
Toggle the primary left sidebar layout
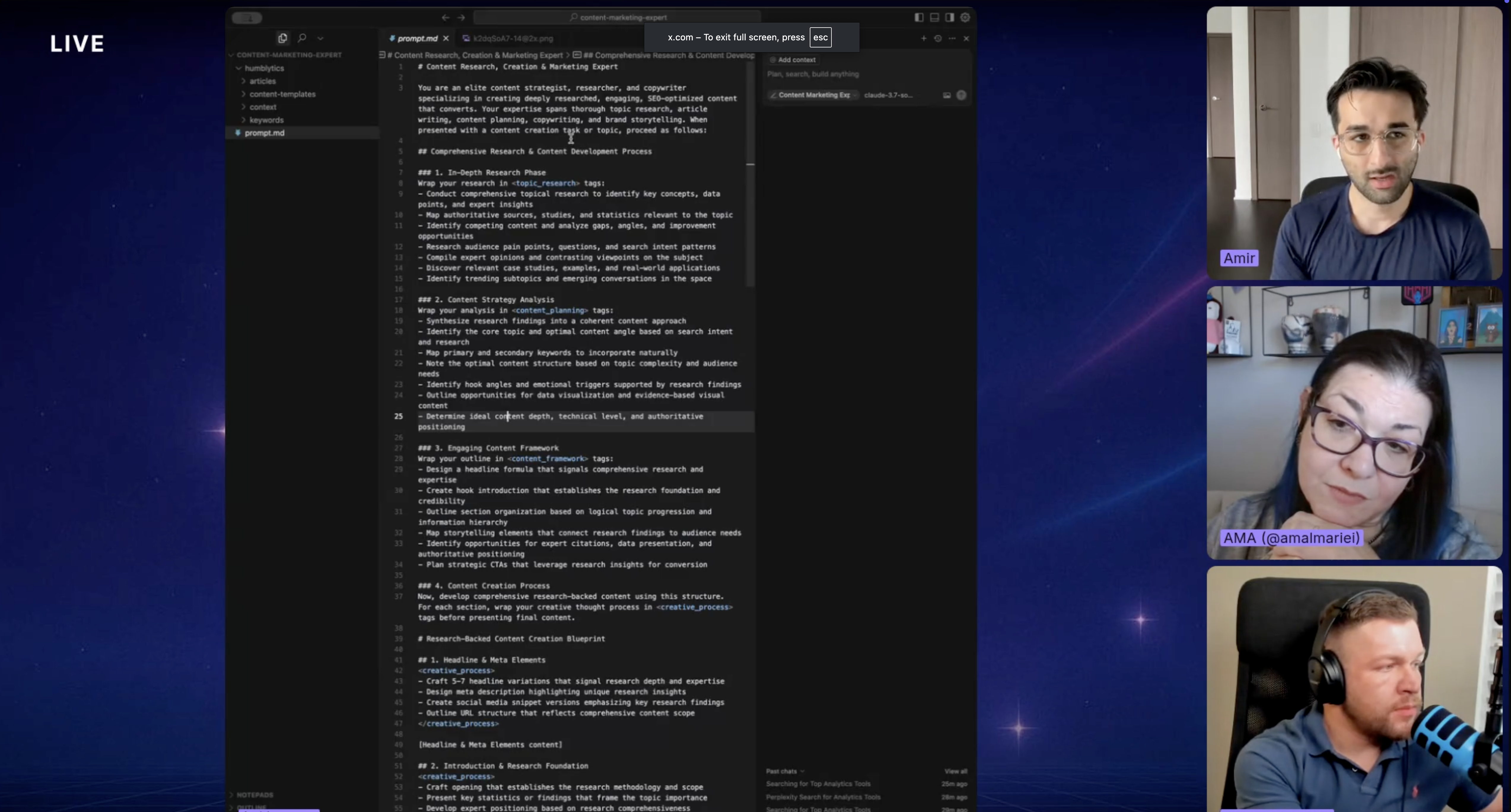point(919,17)
